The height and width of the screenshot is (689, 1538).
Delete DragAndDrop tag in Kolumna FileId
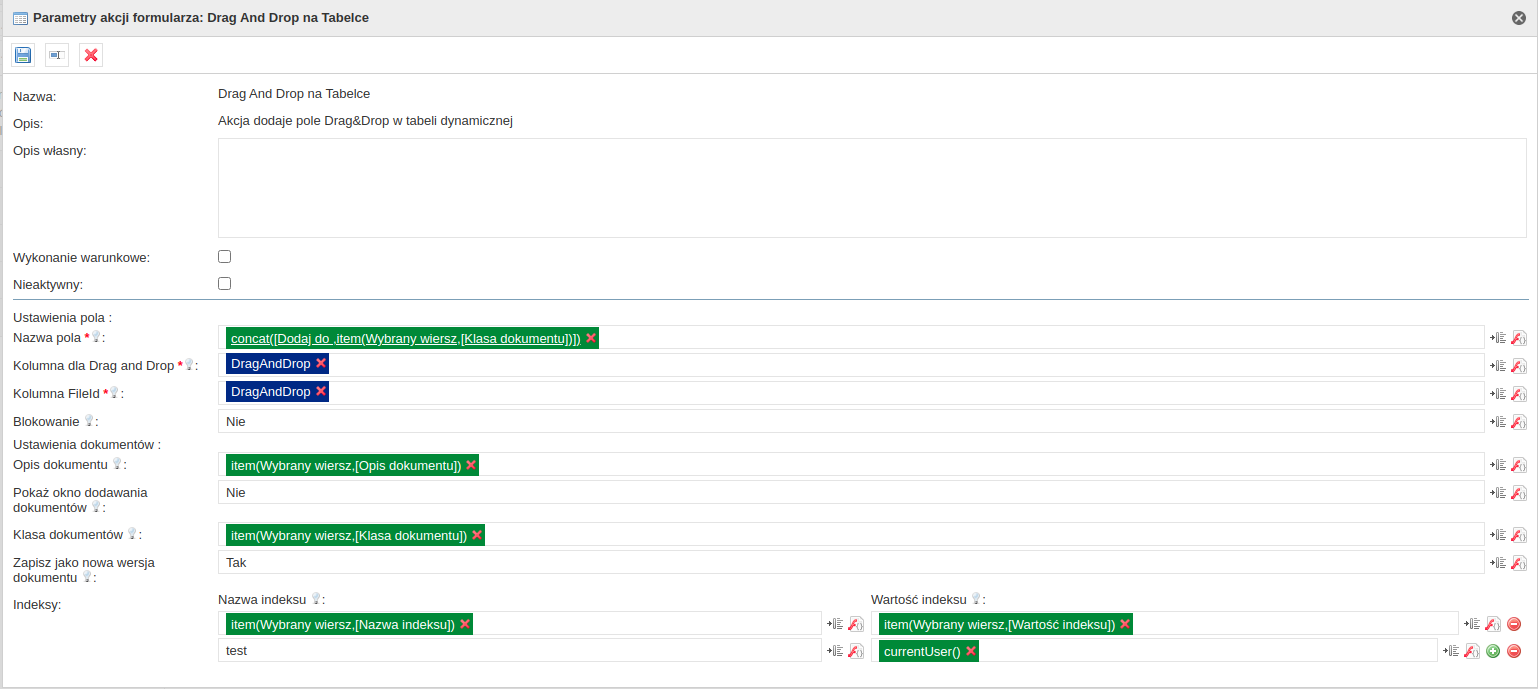click(x=321, y=391)
